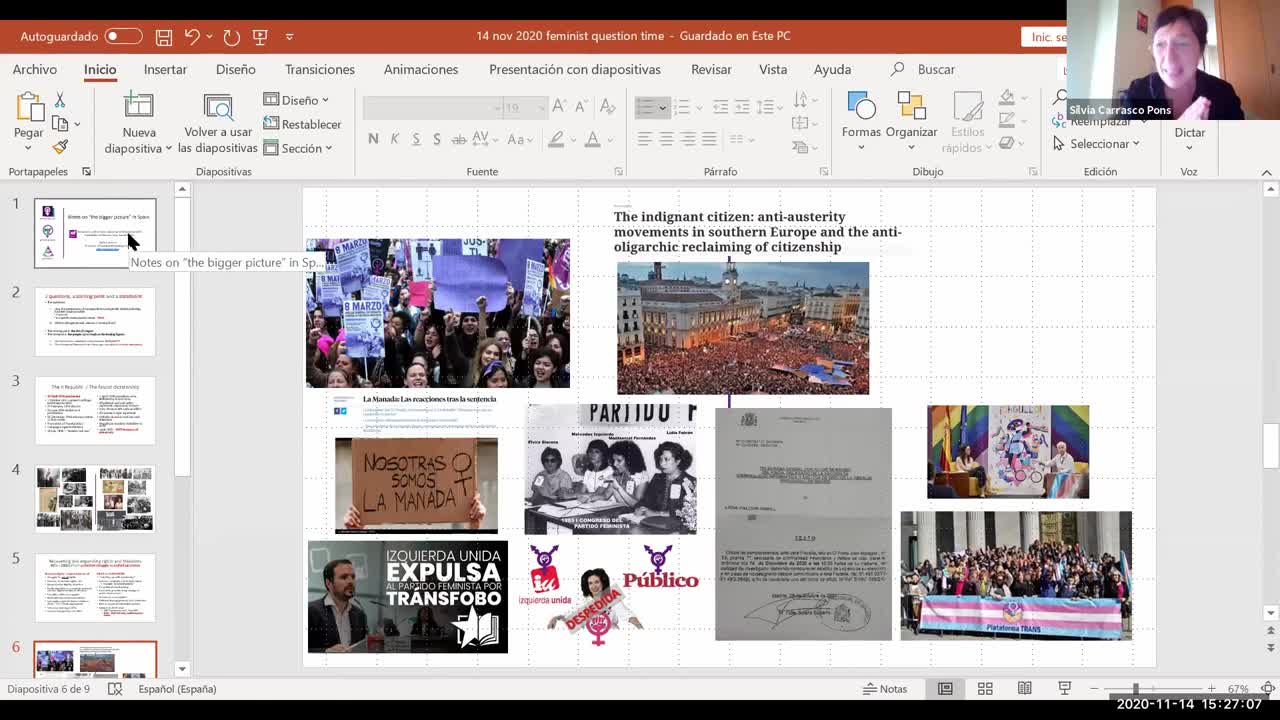
Task: Open the Undo history dropdown arrow
Action: pyautogui.click(x=209, y=37)
